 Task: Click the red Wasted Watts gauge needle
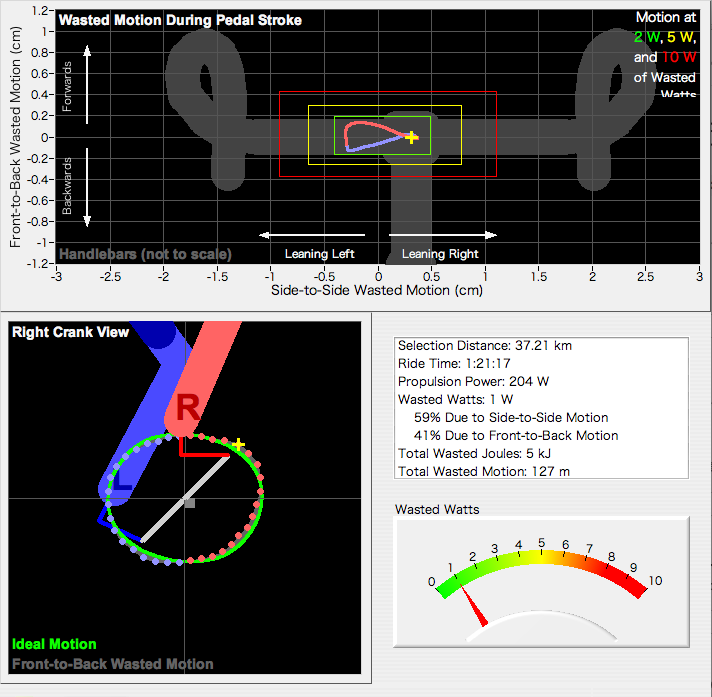[x=474, y=606]
